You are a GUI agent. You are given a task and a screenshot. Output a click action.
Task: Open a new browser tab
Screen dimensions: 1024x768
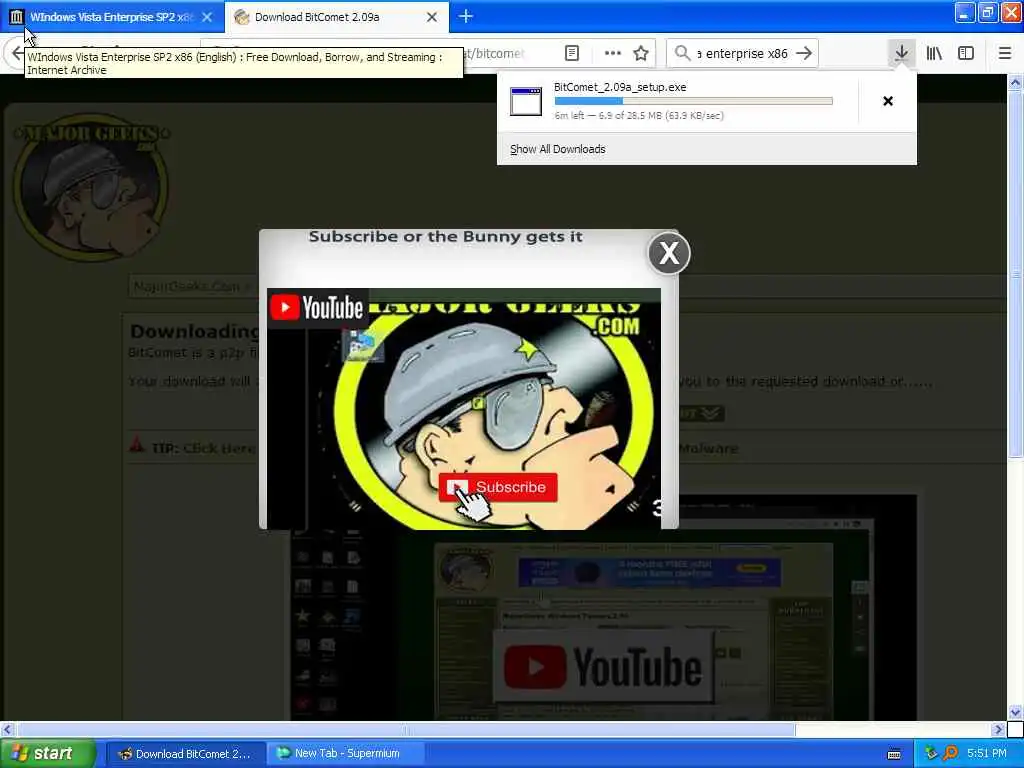click(x=466, y=16)
